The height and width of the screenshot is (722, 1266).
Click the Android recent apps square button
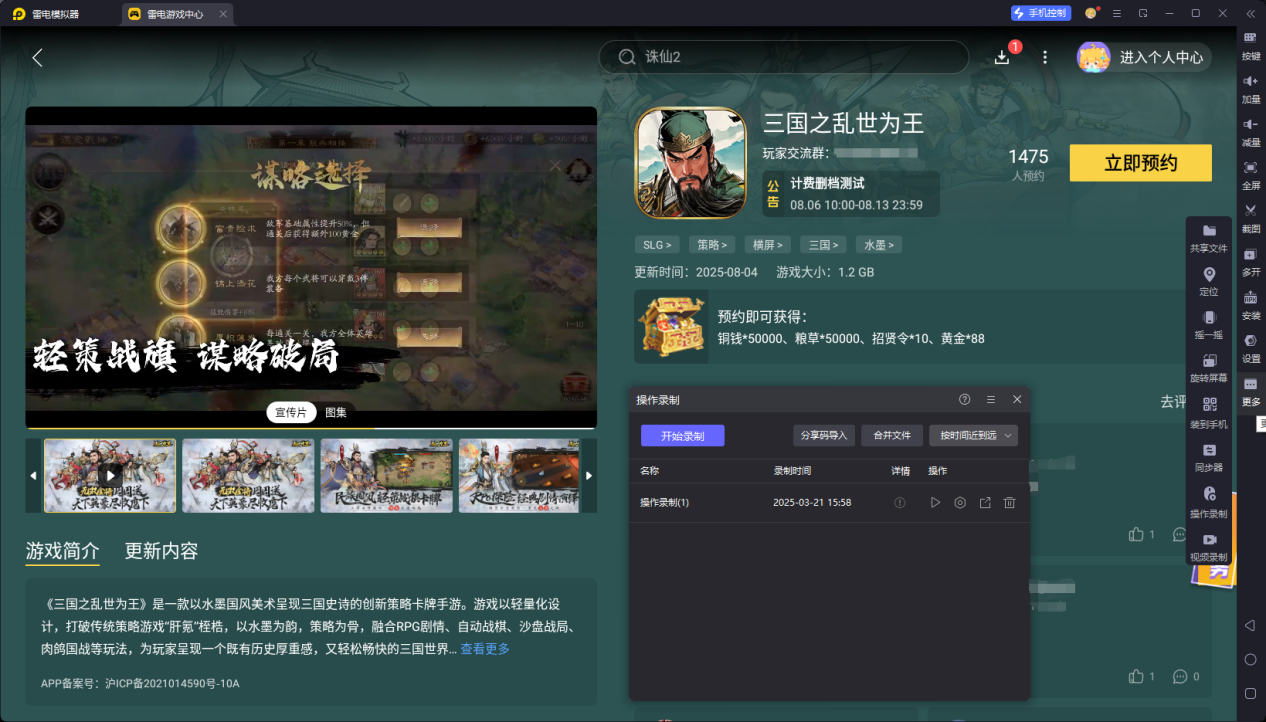click(x=1250, y=693)
